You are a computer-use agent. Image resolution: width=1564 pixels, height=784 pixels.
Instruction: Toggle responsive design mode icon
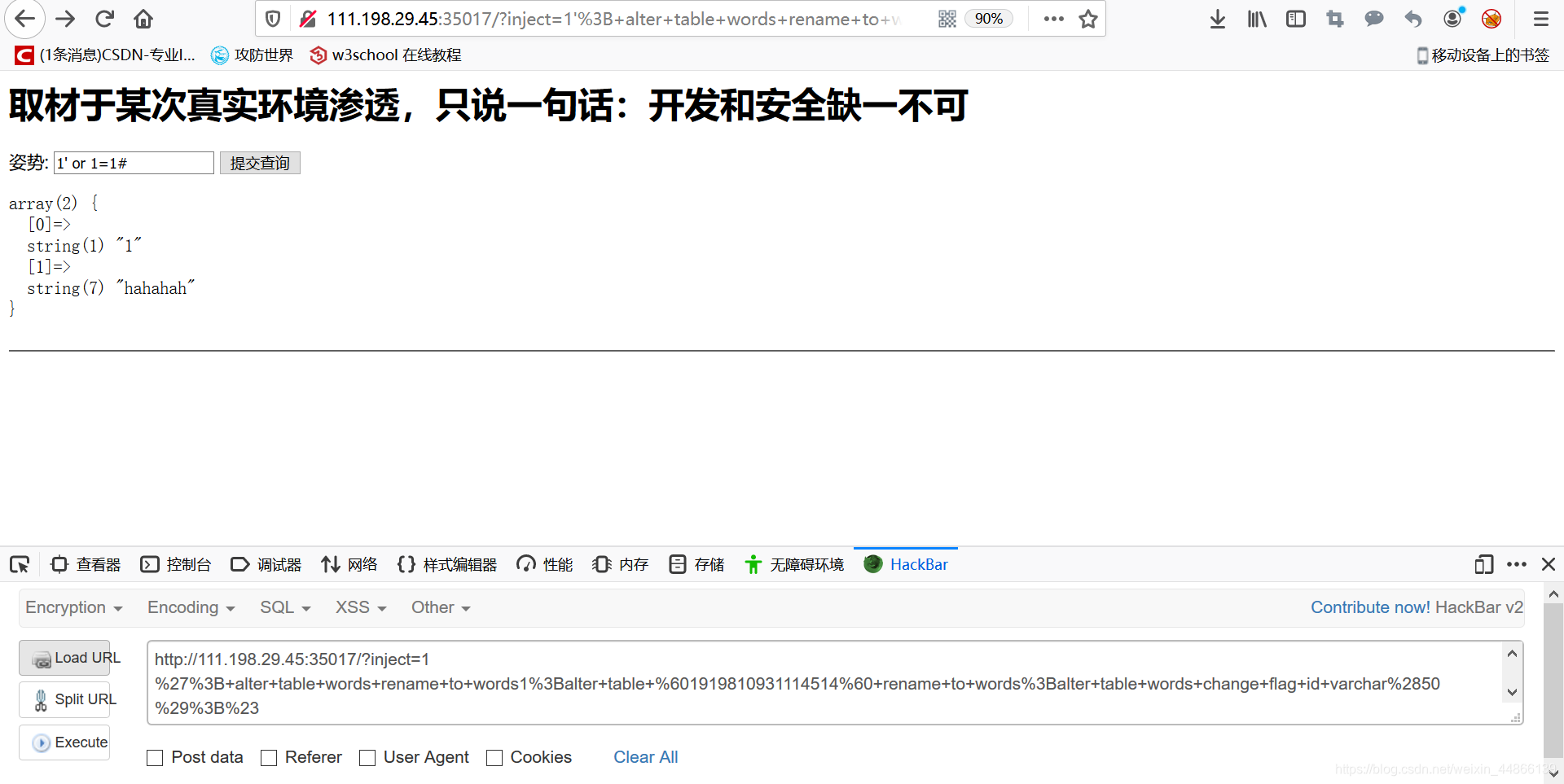pyautogui.click(x=1484, y=564)
